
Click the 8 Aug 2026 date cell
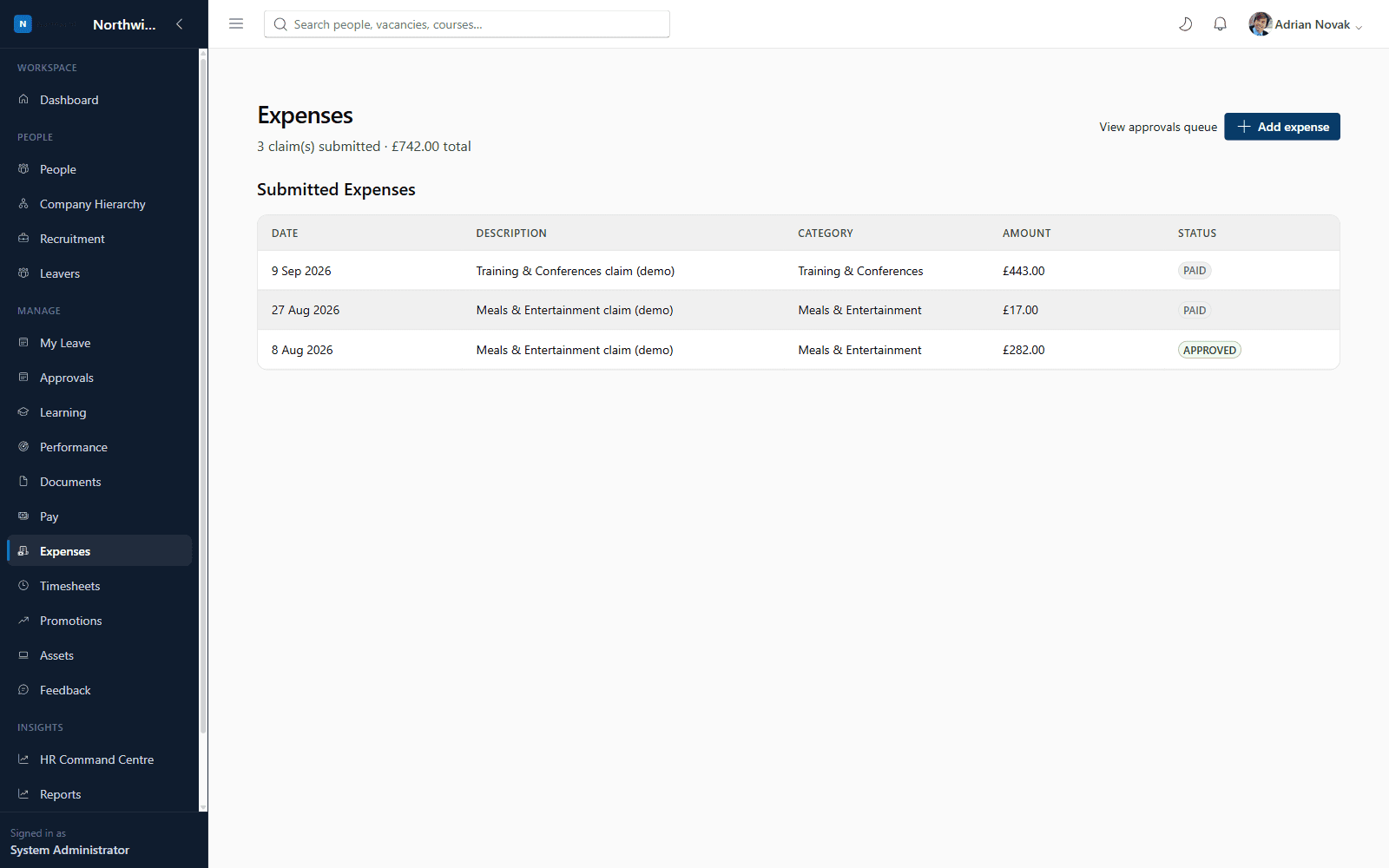302,350
